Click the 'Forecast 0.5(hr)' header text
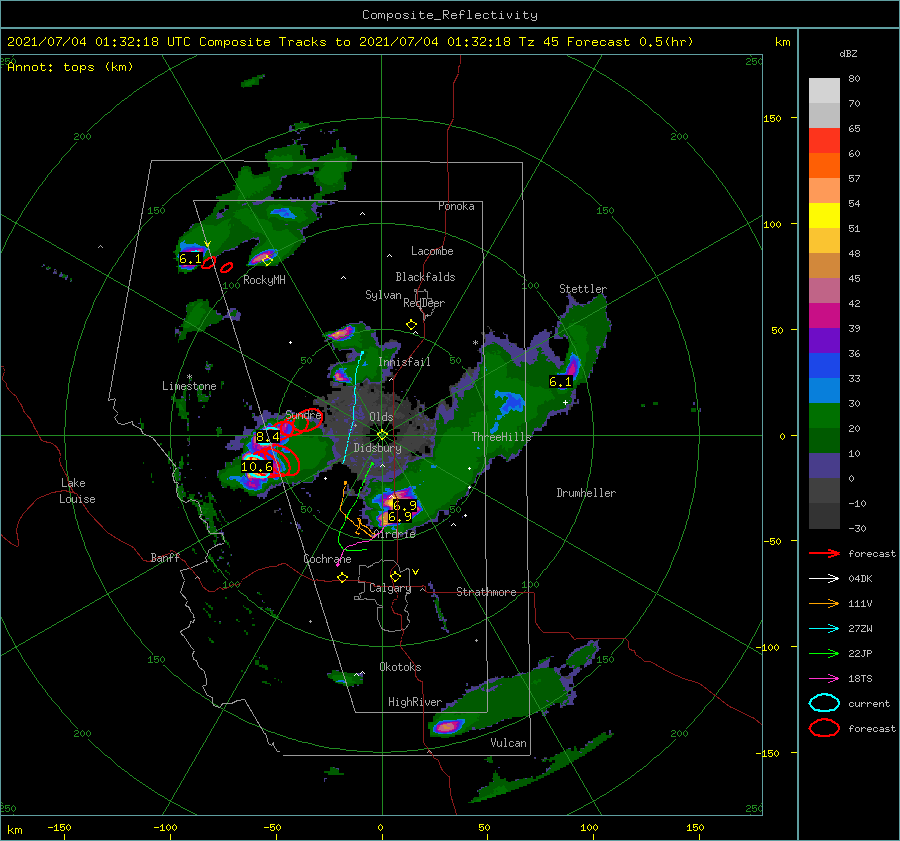The height and width of the screenshot is (841, 900). point(630,42)
